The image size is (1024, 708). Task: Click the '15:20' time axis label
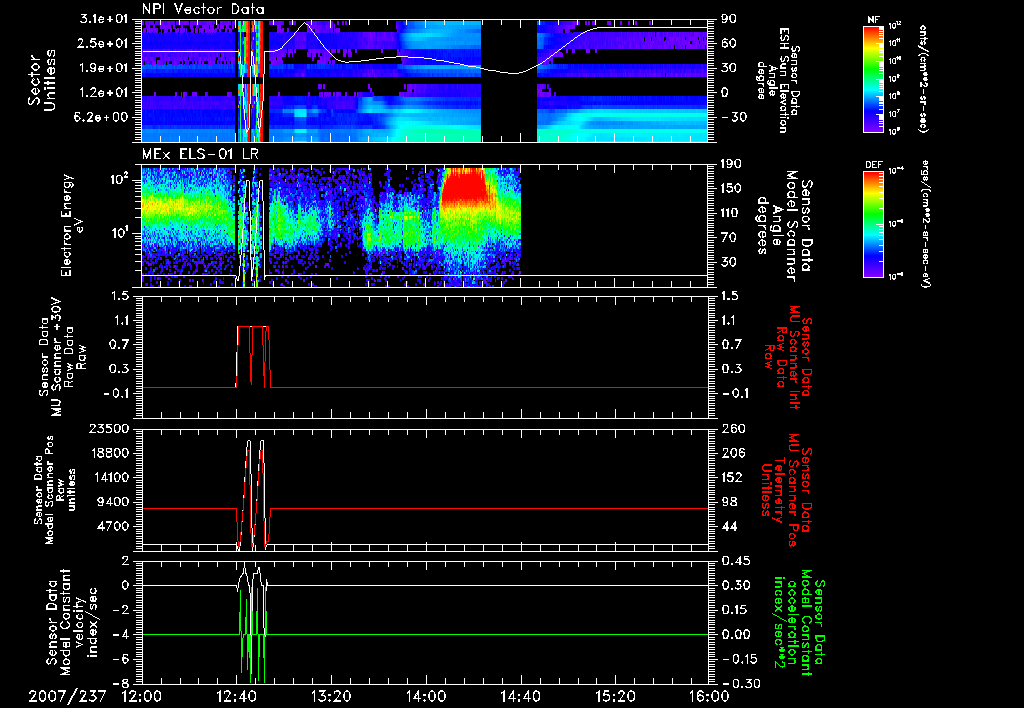pyautogui.click(x=615, y=696)
